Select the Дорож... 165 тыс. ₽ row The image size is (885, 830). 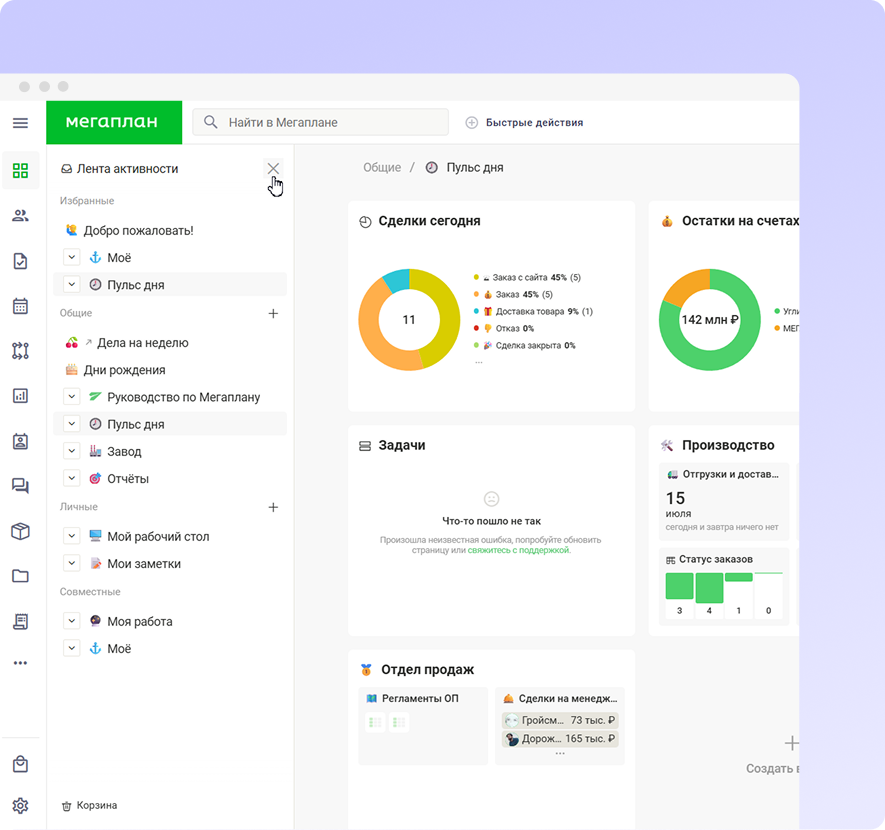tap(560, 739)
